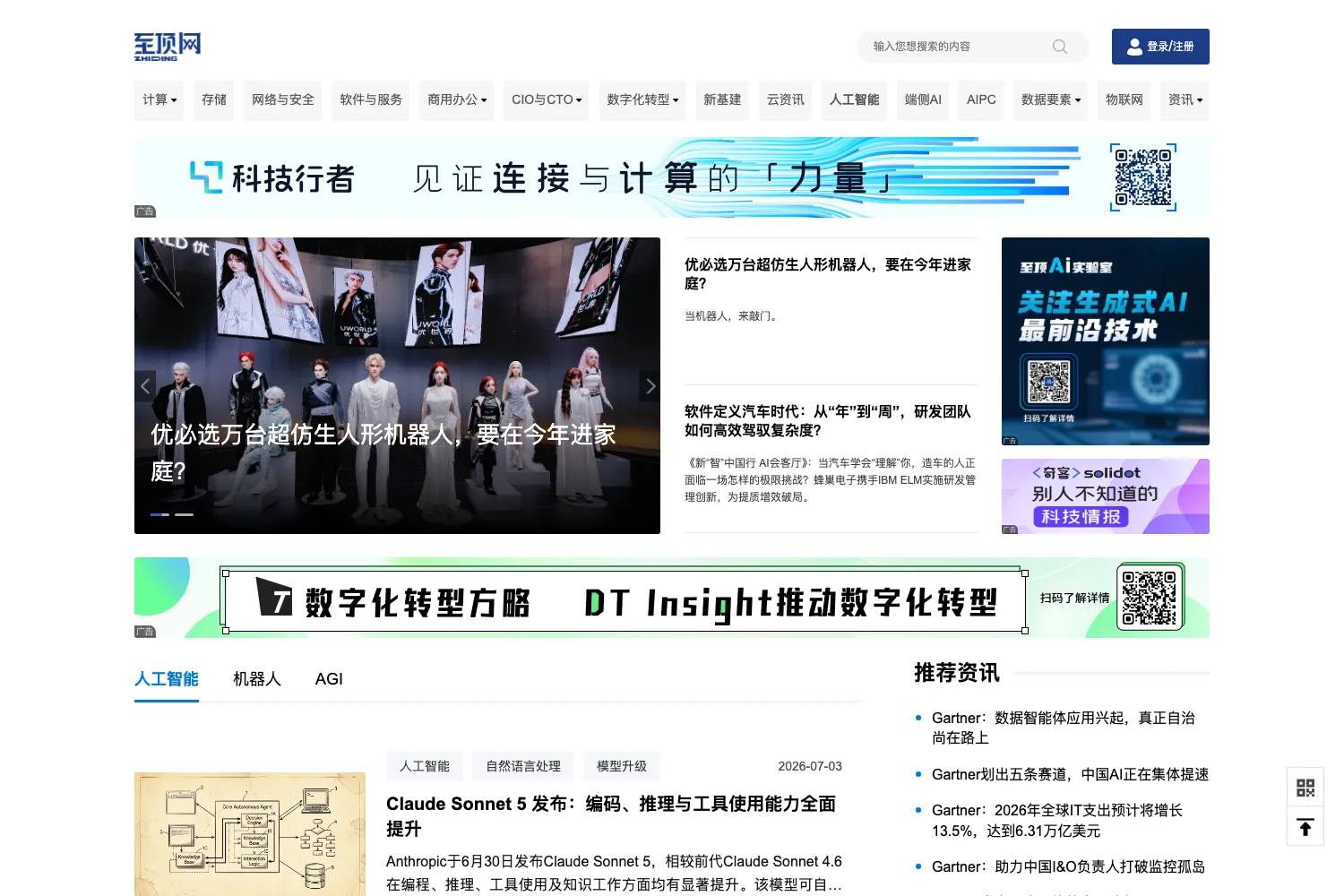Switch to the AGI tab
Viewport: 1344px width, 896px height.
click(x=329, y=679)
